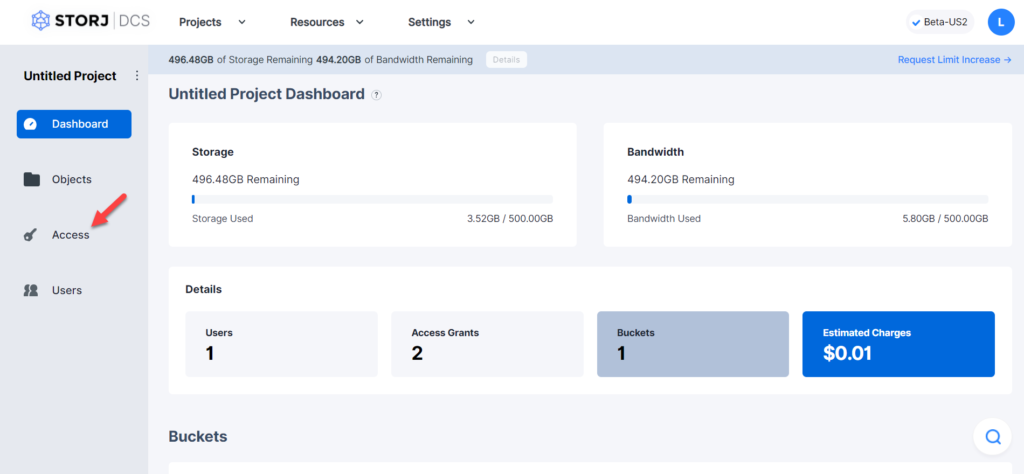Click the 494.20GB Remaining bandwidth text
The height and width of the screenshot is (474, 1024).
coord(680,179)
